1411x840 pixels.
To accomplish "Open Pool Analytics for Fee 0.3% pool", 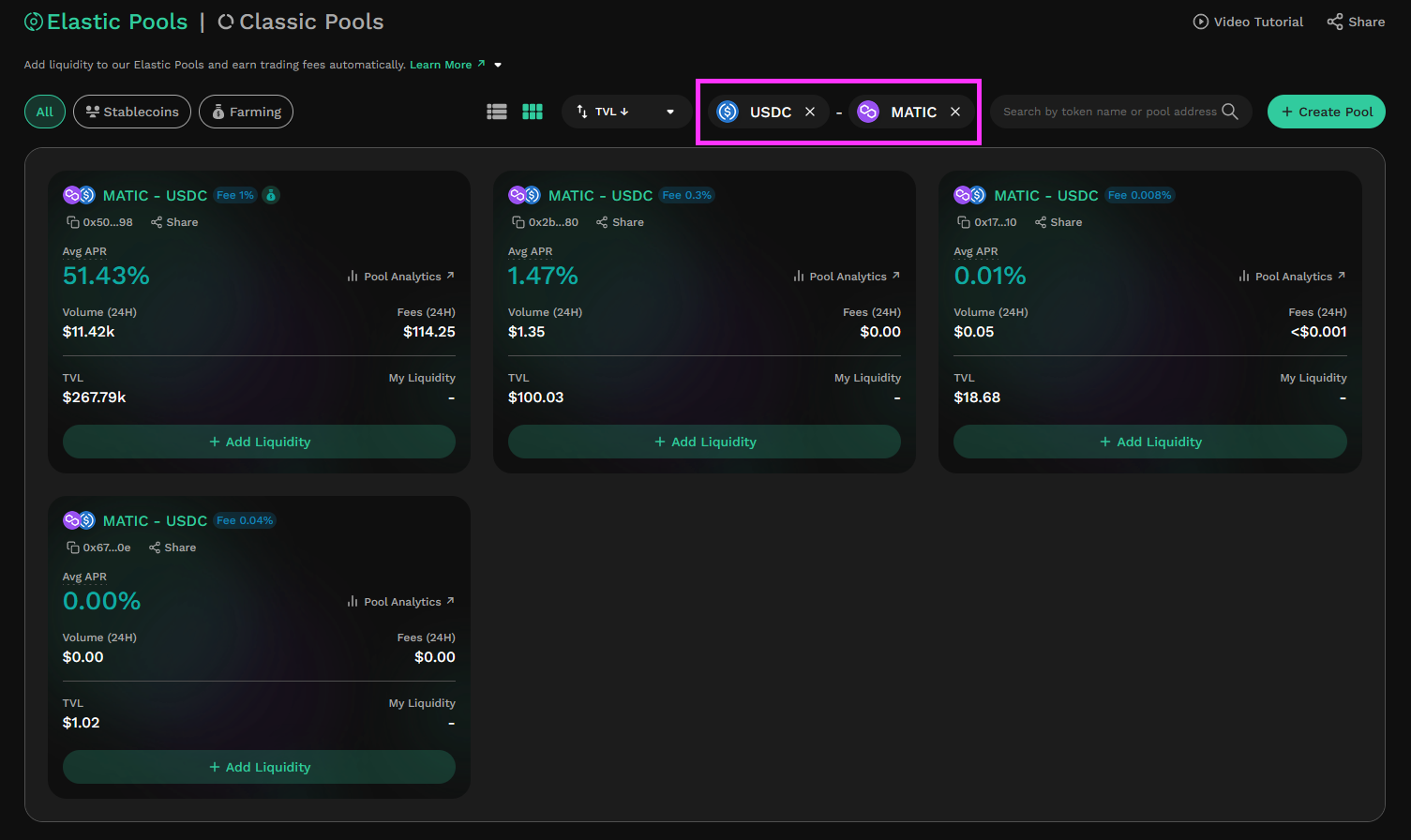I will point(846,277).
